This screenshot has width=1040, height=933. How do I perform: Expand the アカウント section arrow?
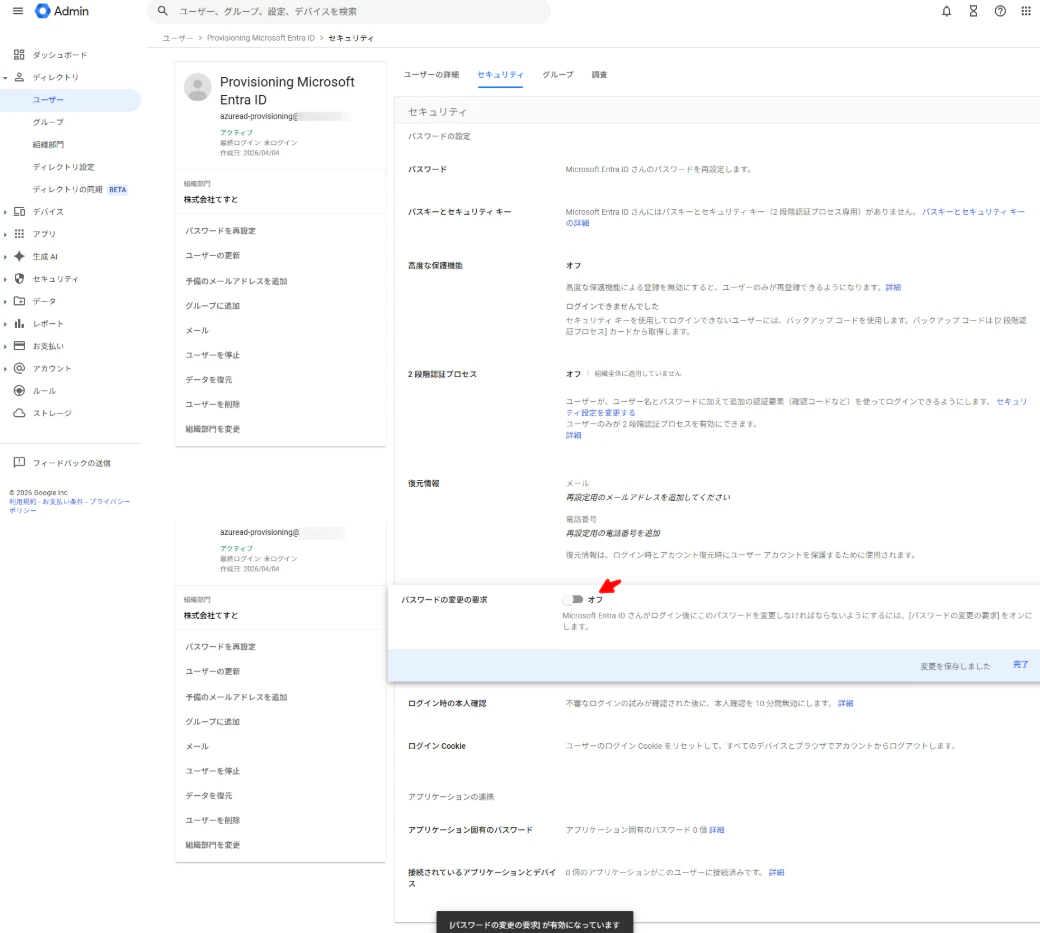(x=5, y=369)
